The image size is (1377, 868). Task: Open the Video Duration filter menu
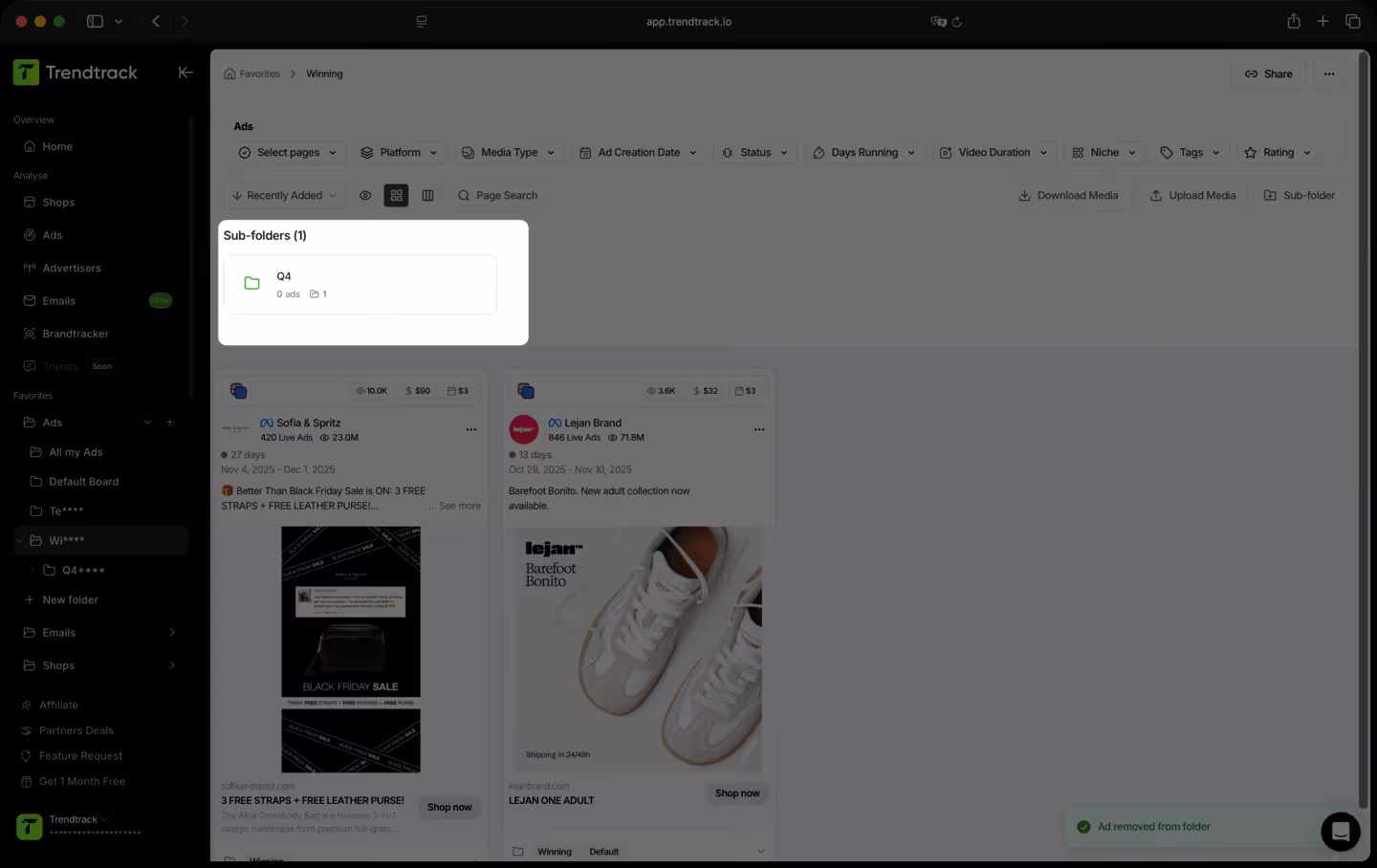994,152
